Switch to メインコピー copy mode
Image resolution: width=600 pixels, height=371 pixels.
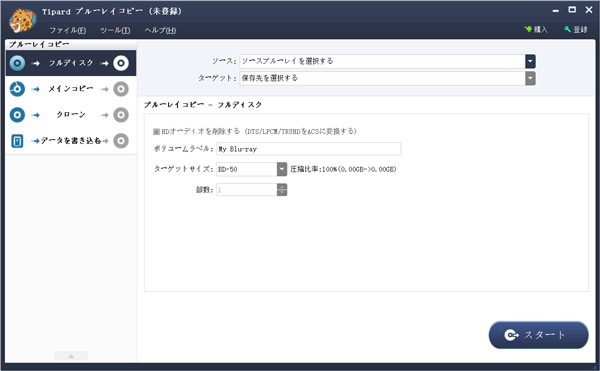(x=71, y=89)
